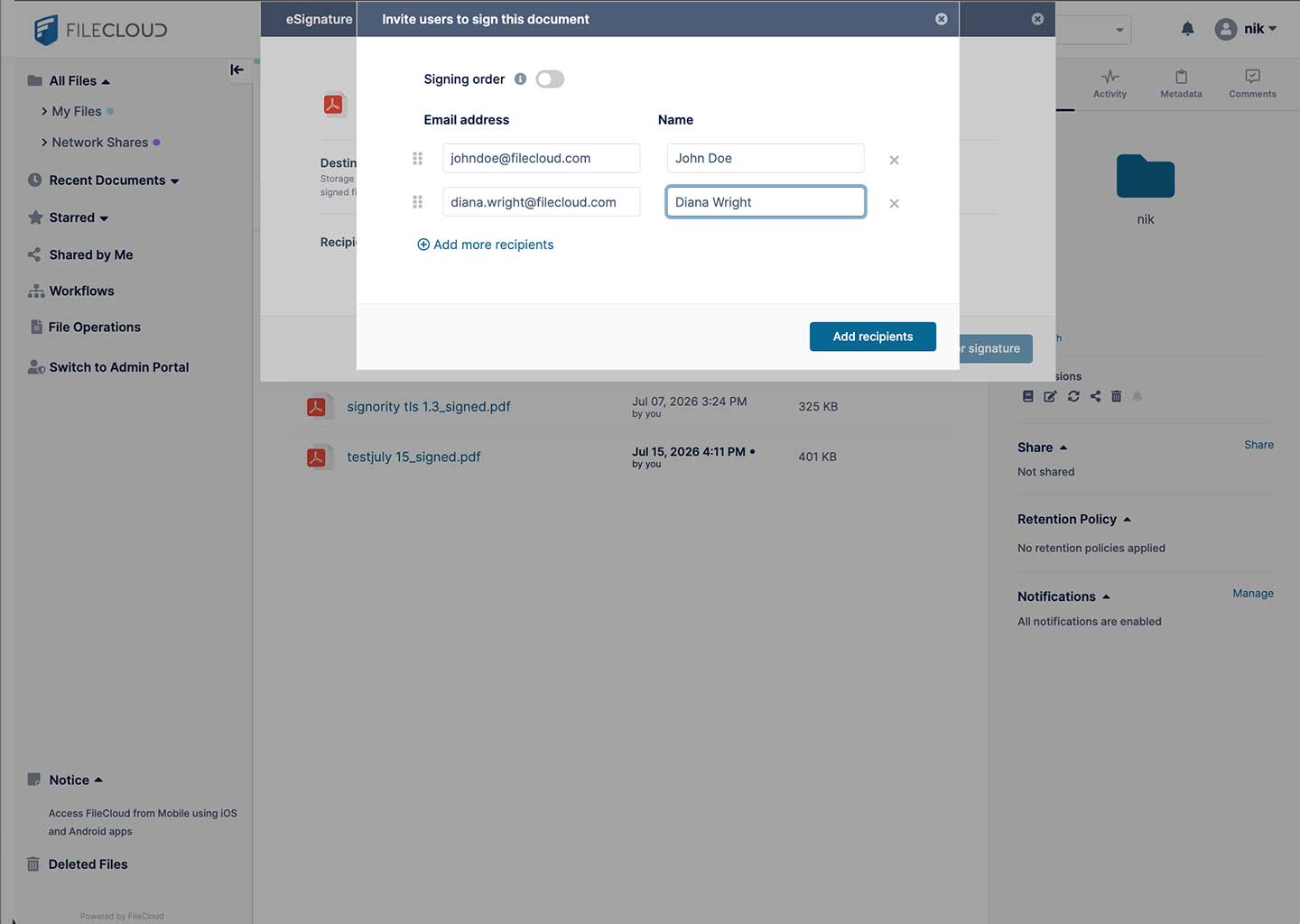Click the sync icon in permissions row
The width and height of the screenshot is (1300, 924).
(1073, 396)
